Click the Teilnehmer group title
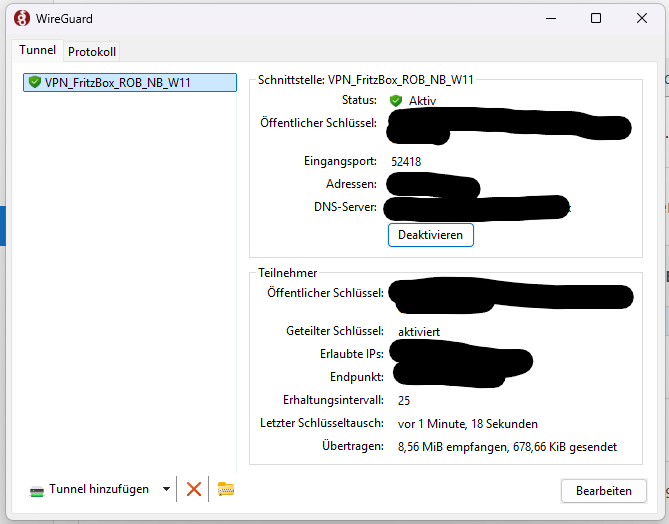The width and height of the screenshot is (669, 524). [288, 273]
